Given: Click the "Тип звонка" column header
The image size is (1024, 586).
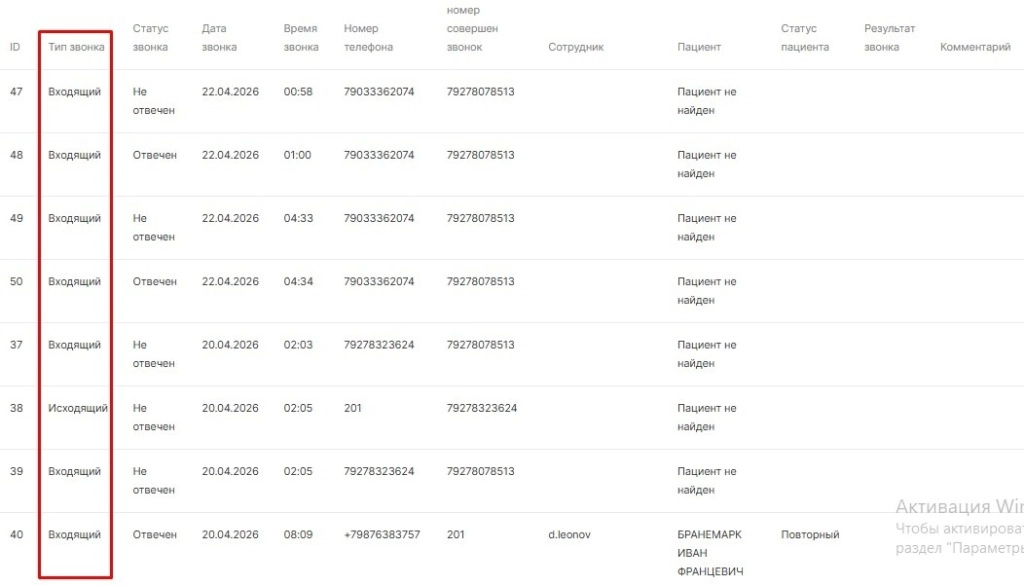Looking at the screenshot, I should tap(76, 47).
